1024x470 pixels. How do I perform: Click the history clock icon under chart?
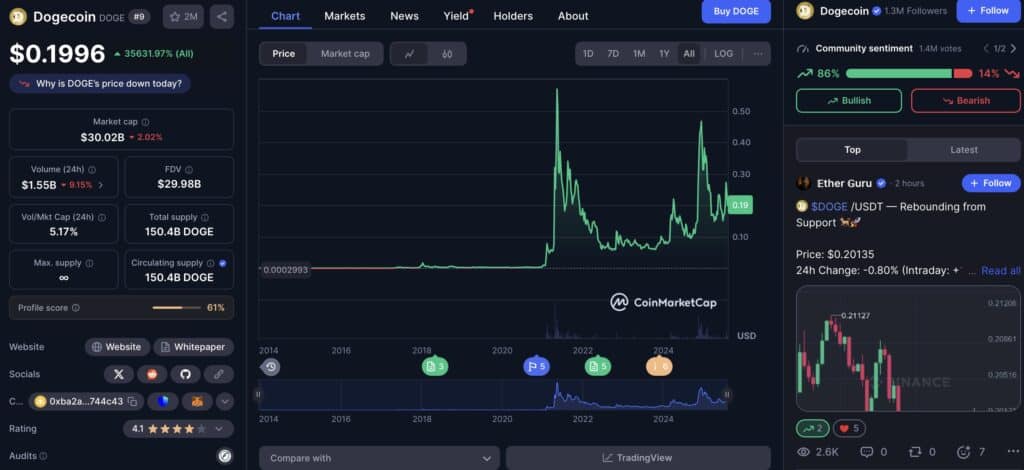(x=270, y=367)
